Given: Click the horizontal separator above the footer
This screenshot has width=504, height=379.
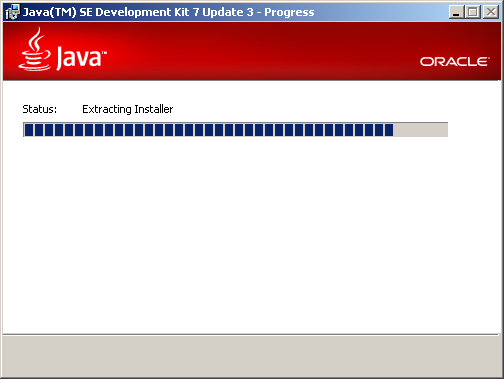Looking at the screenshot, I should click(x=252, y=334).
